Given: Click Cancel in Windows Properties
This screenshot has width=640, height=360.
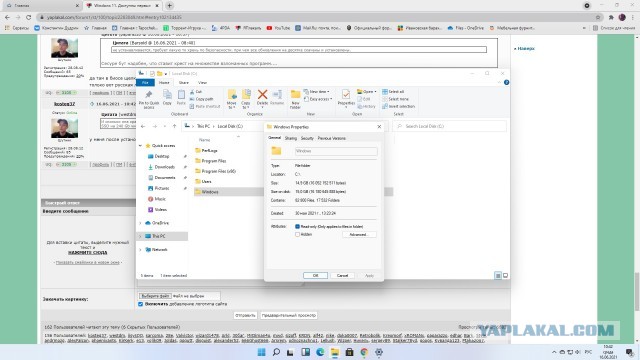Looking at the screenshot, I should pos(342,276).
